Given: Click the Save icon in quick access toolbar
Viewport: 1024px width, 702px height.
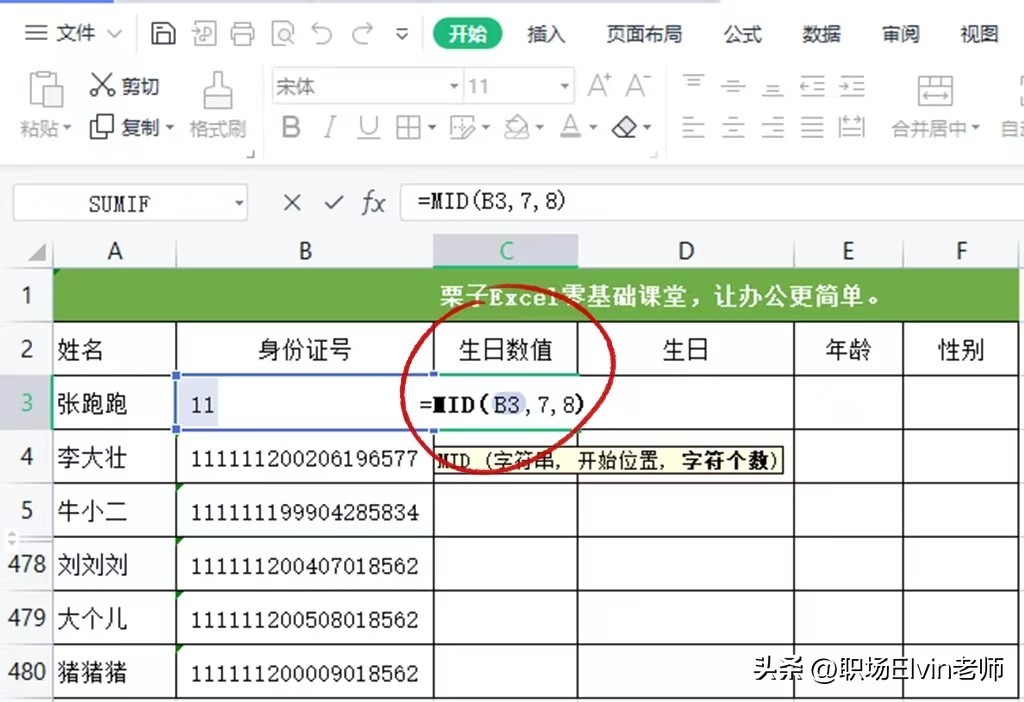Looking at the screenshot, I should (163, 34).
